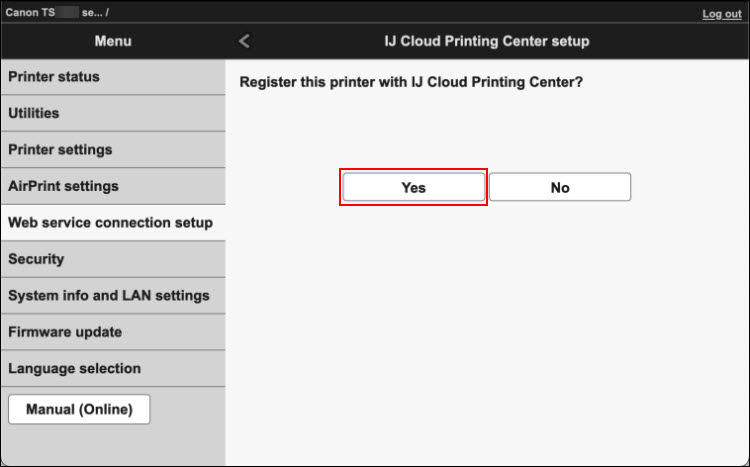This screenshot has width=750, height=467.
Task: Open Language selection
Action: [x=112, y=368]
